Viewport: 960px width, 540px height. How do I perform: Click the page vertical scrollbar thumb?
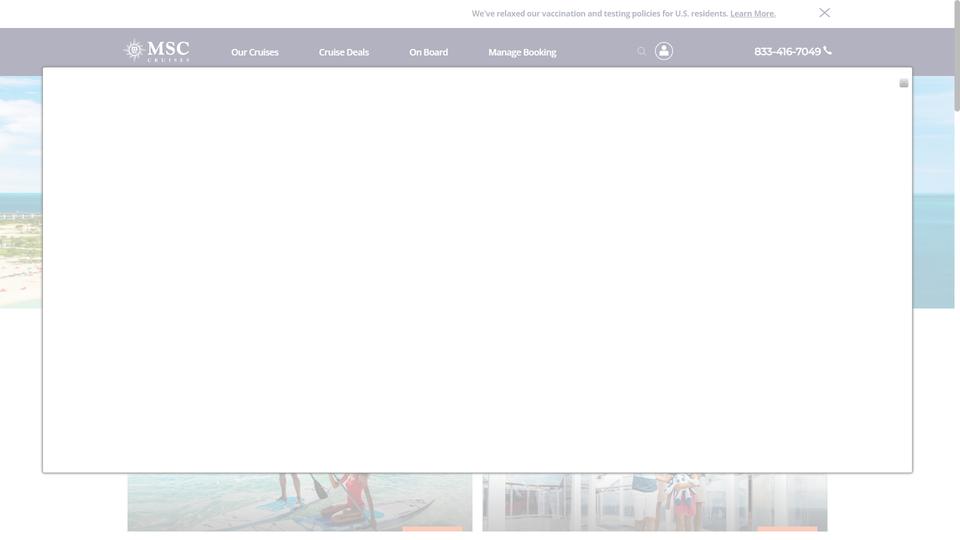[x=957, y=56]
